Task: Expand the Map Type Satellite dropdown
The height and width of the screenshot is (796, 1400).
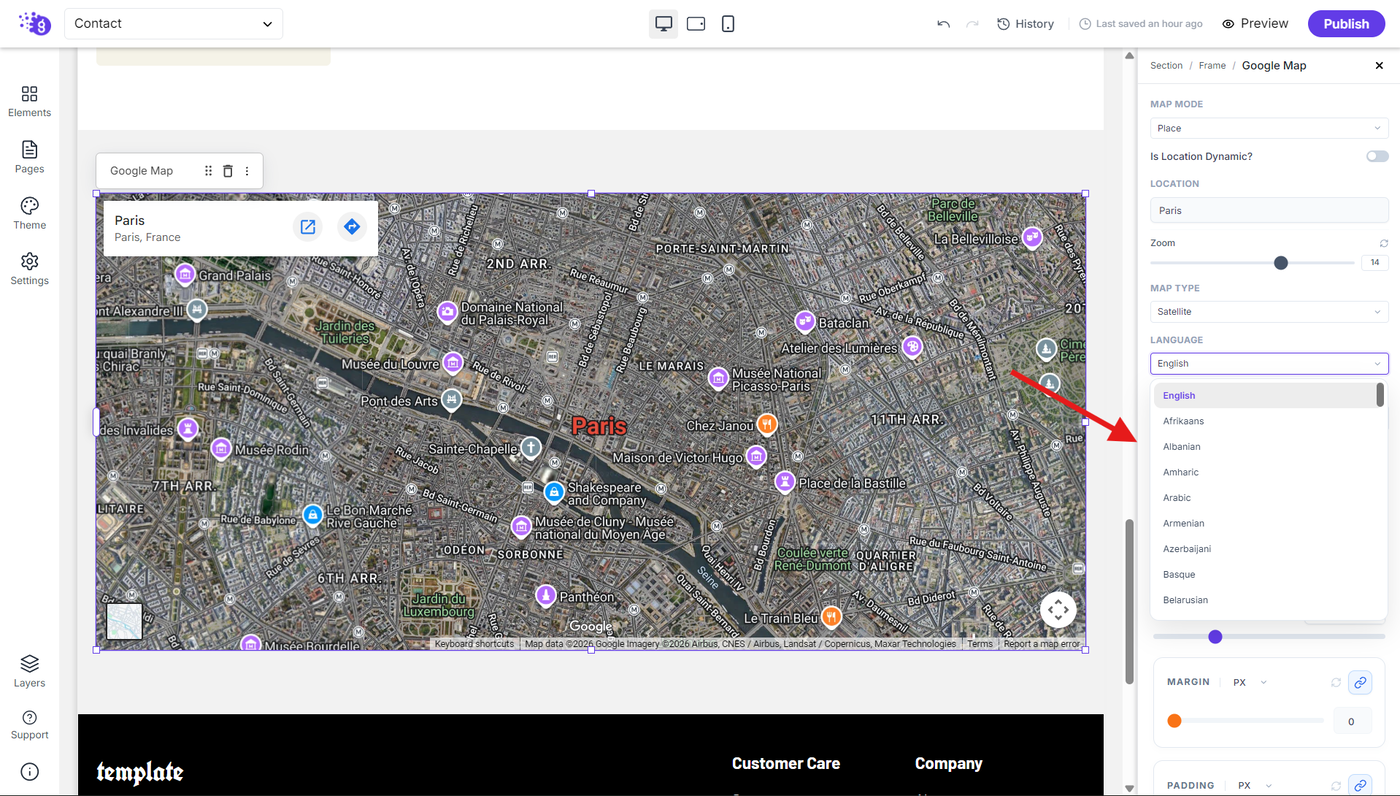Action: (x=1269, y=312)
